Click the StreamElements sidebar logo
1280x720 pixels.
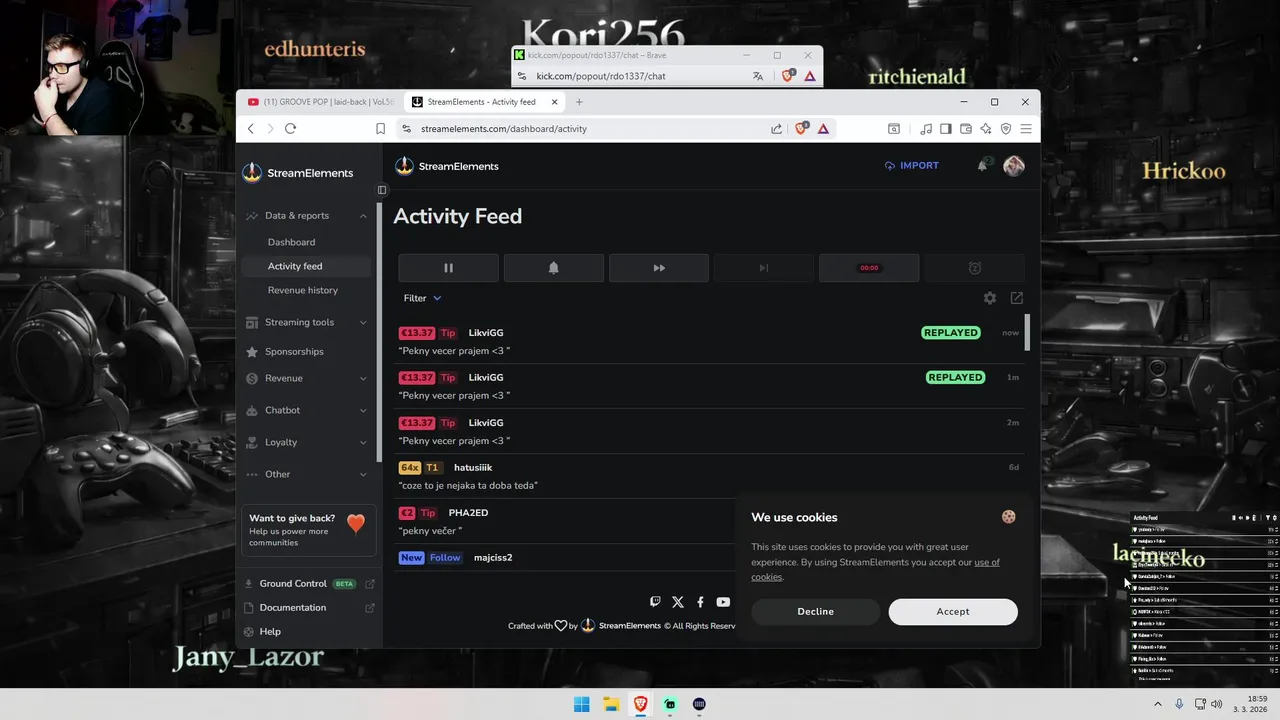point(298,173)
